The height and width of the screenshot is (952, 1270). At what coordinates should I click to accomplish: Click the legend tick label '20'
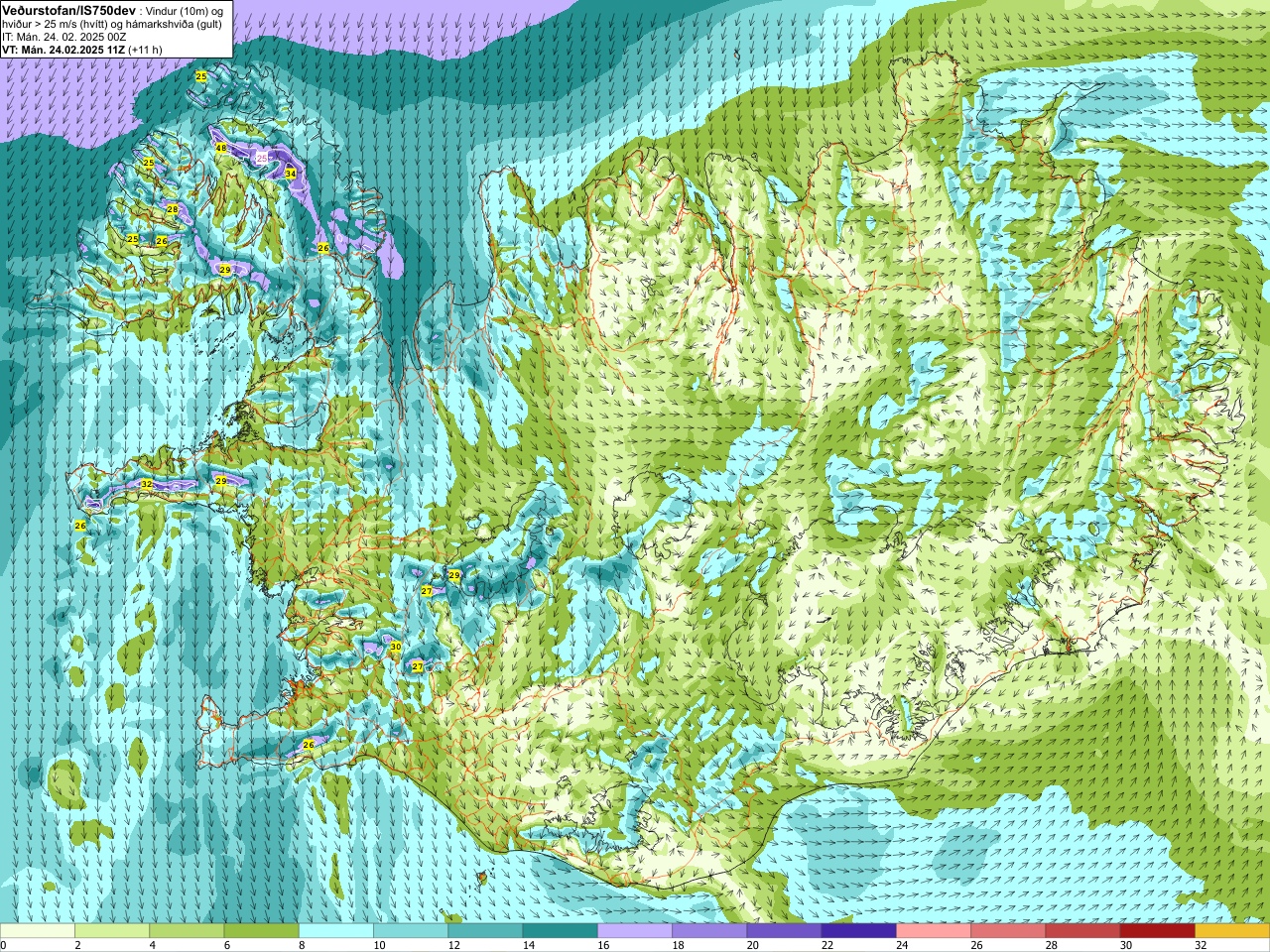pyautogui.click(x=752, y=945)
